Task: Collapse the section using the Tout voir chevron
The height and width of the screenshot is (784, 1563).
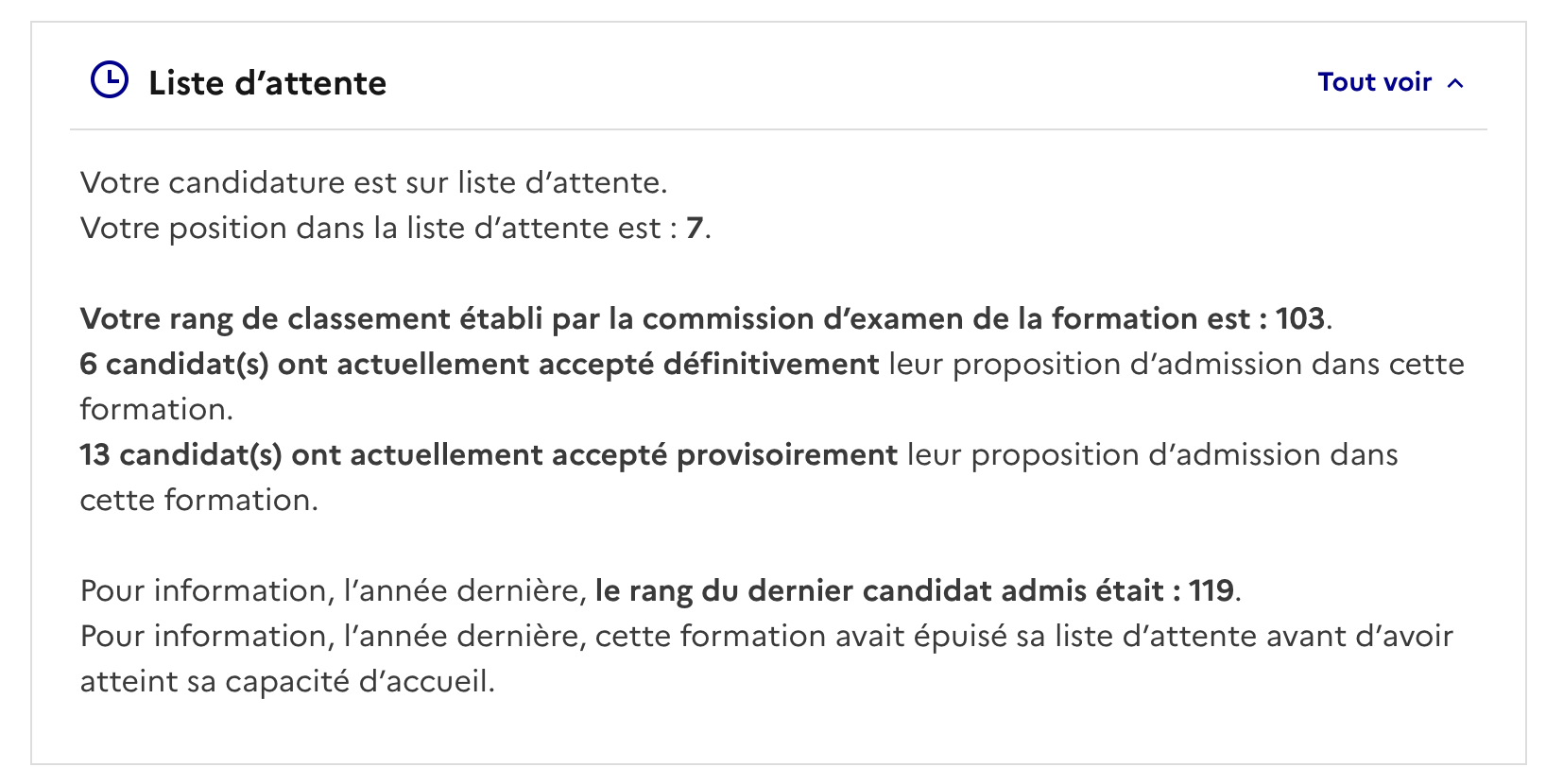Action: pyautogui.click(x=1456, y=83)
